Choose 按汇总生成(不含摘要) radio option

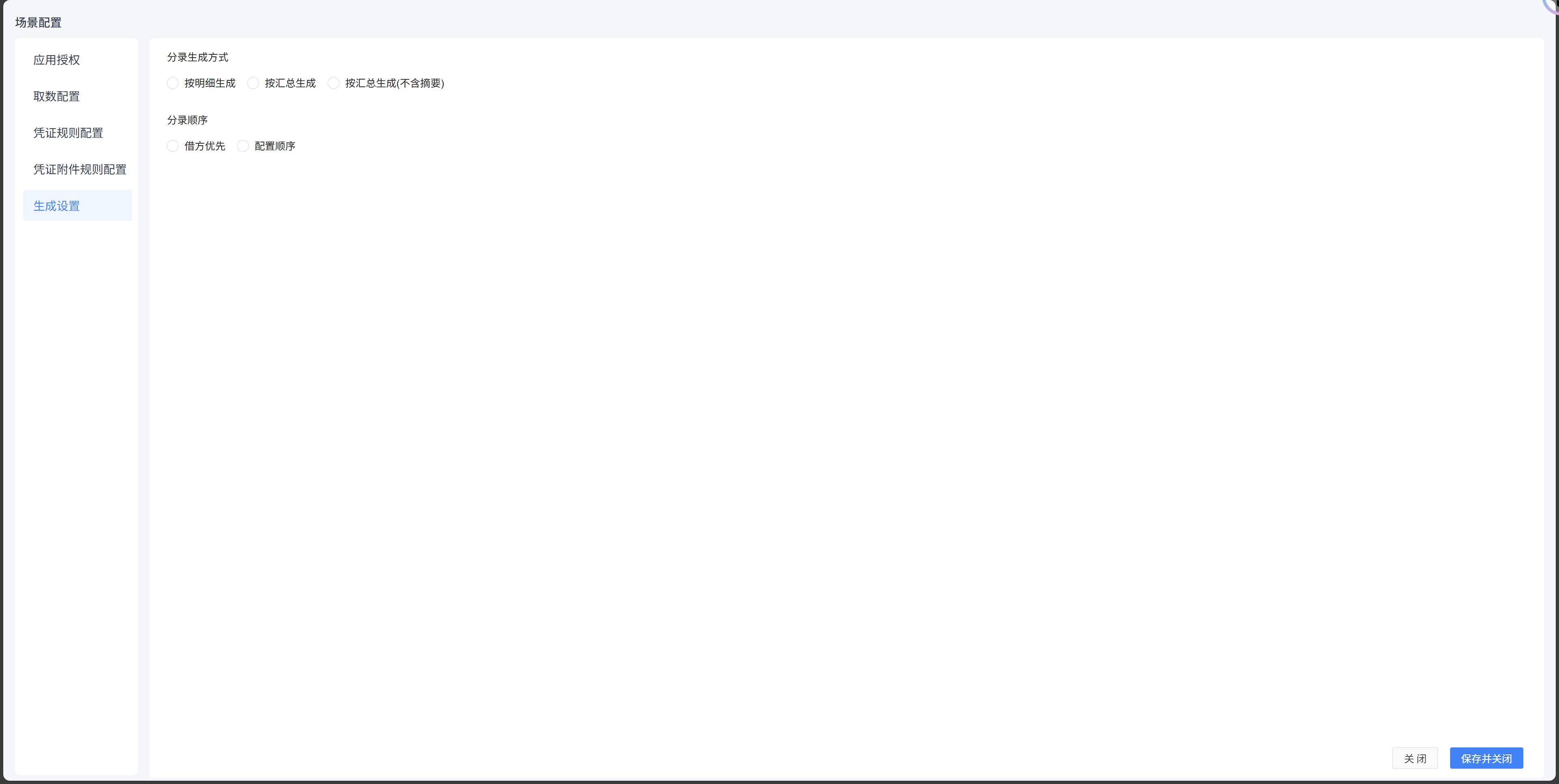tap(333, 83)
